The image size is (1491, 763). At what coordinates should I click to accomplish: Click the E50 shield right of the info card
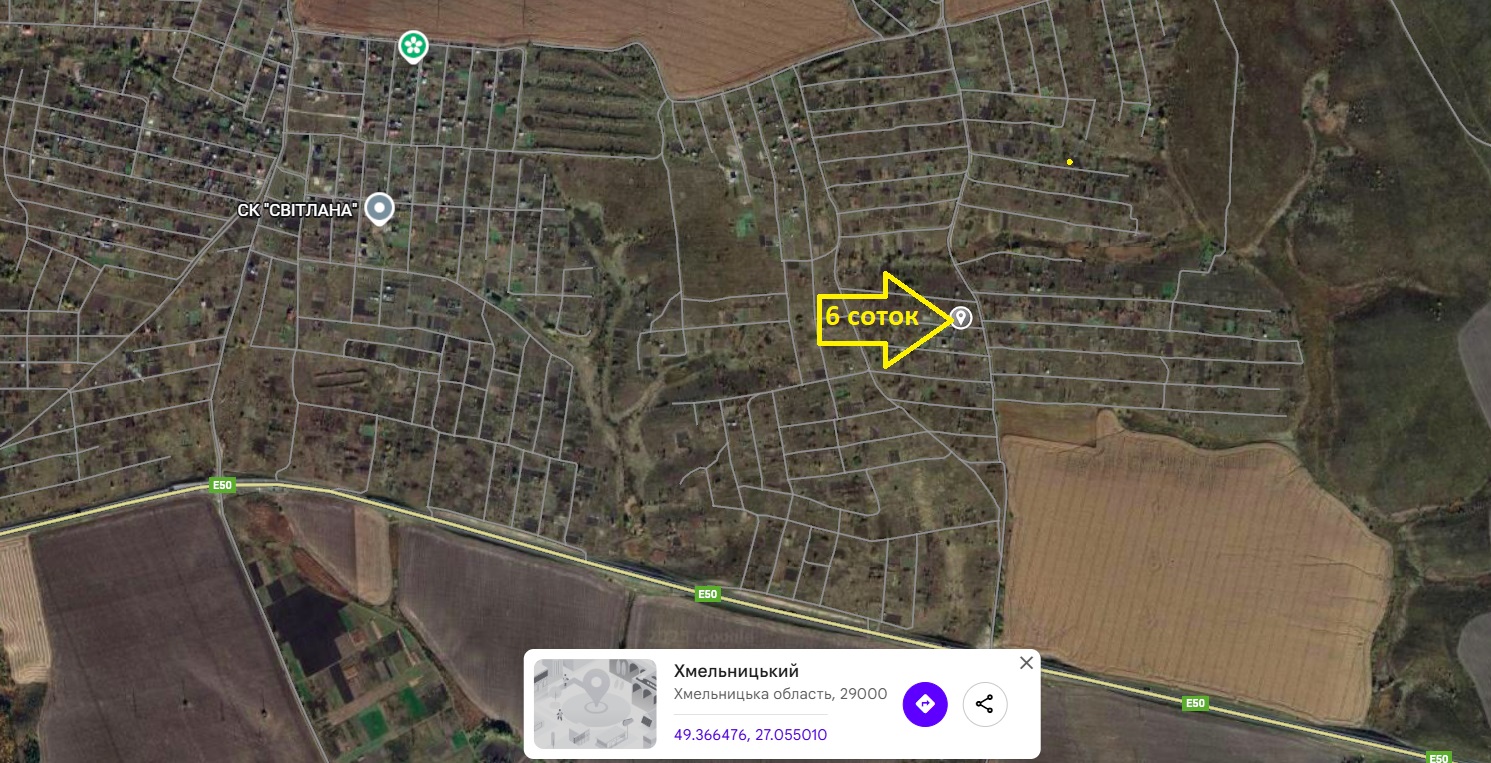(1195, 703)
